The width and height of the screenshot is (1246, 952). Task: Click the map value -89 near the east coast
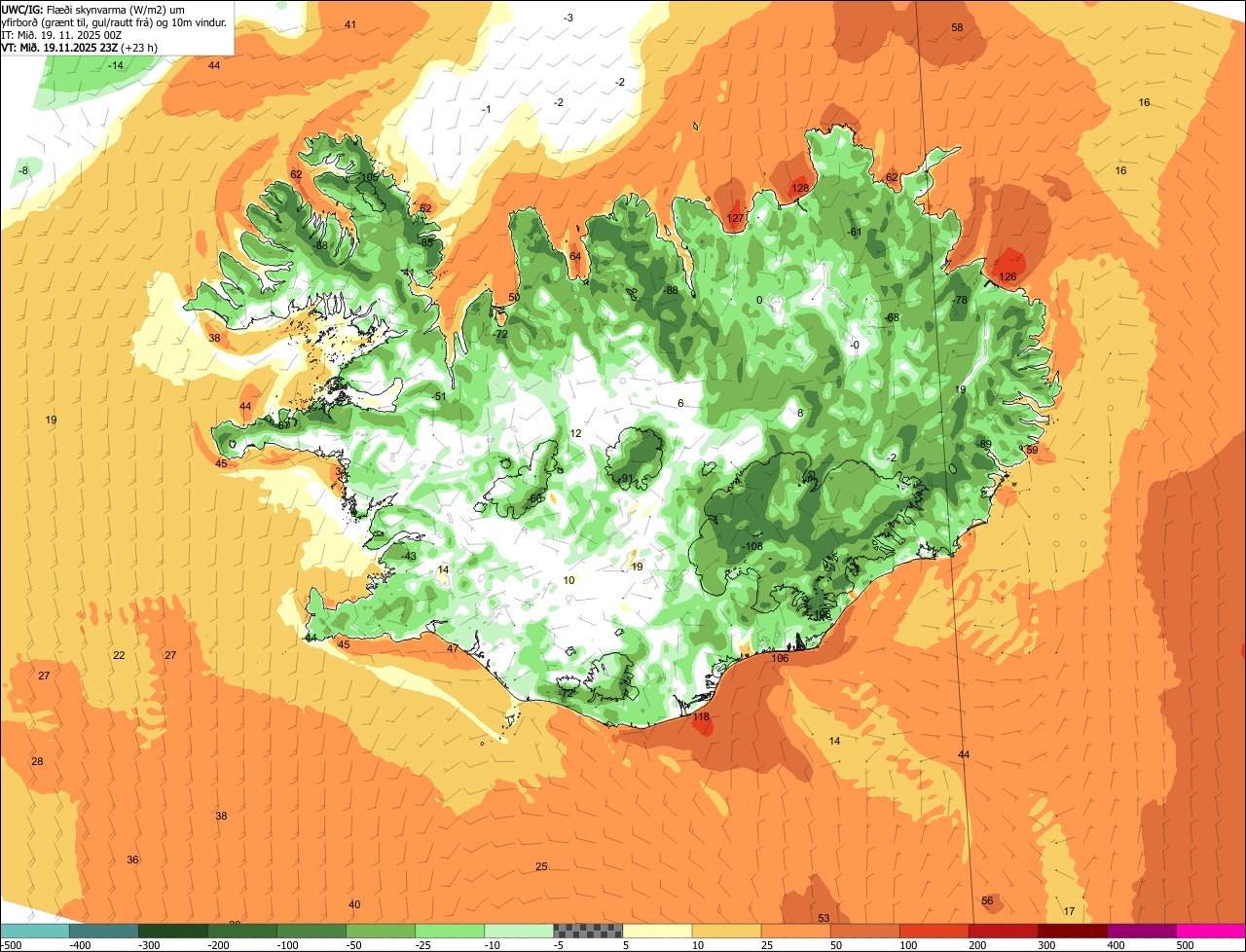pyautogui.click(x=984, y=444)
